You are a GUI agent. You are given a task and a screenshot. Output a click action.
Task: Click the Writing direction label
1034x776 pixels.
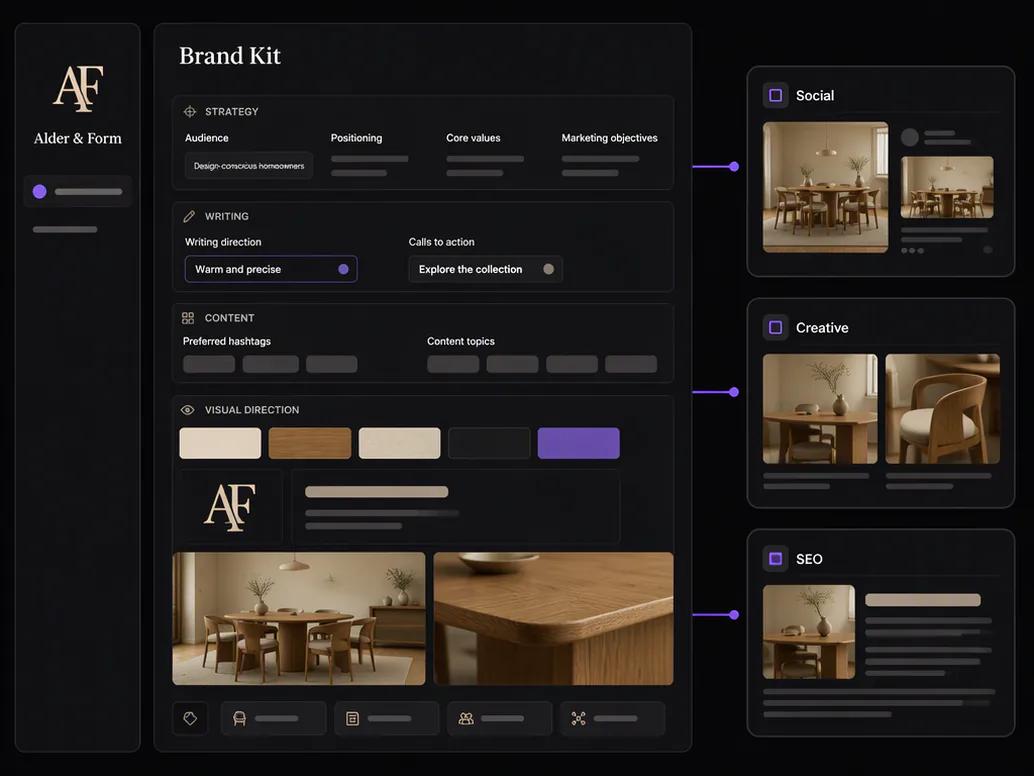point(223,242)
